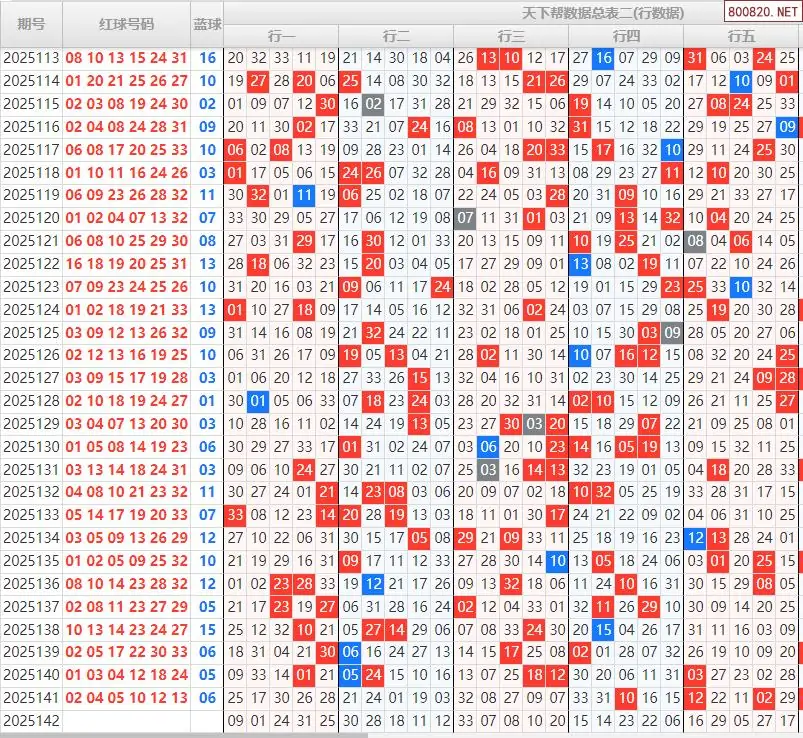Screen dimensions: 803x738
Task: Click the blue ball value for issue 2025122
Action: point(207,263)
